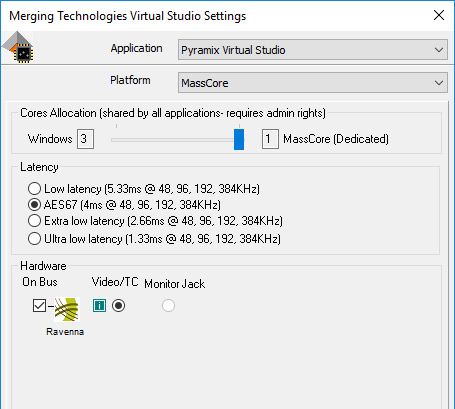Click the Ravenna label text

[x=65, y=332]
